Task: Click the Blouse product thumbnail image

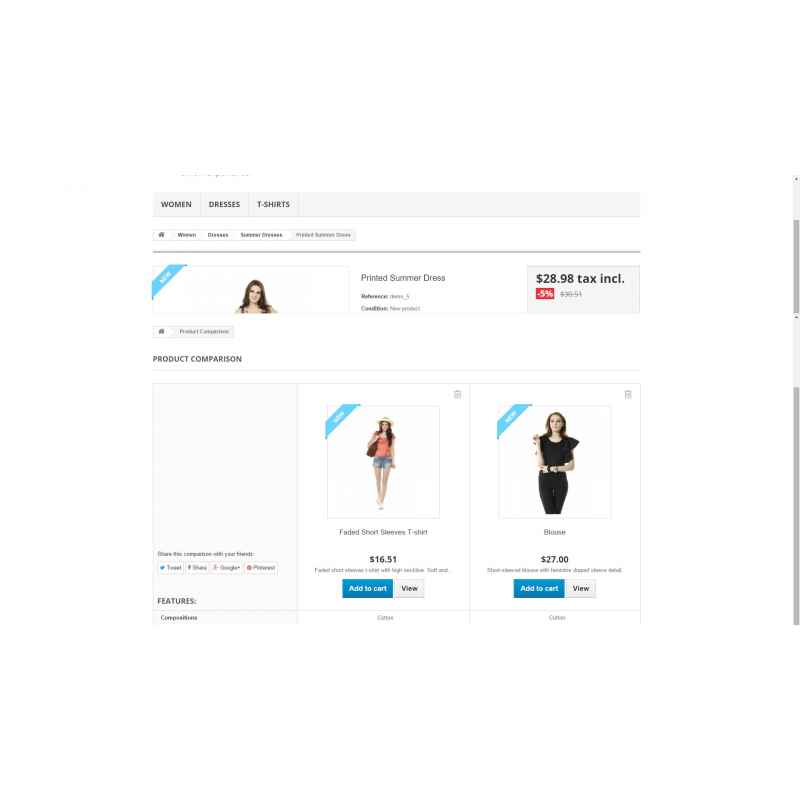Action: [555, 462]
